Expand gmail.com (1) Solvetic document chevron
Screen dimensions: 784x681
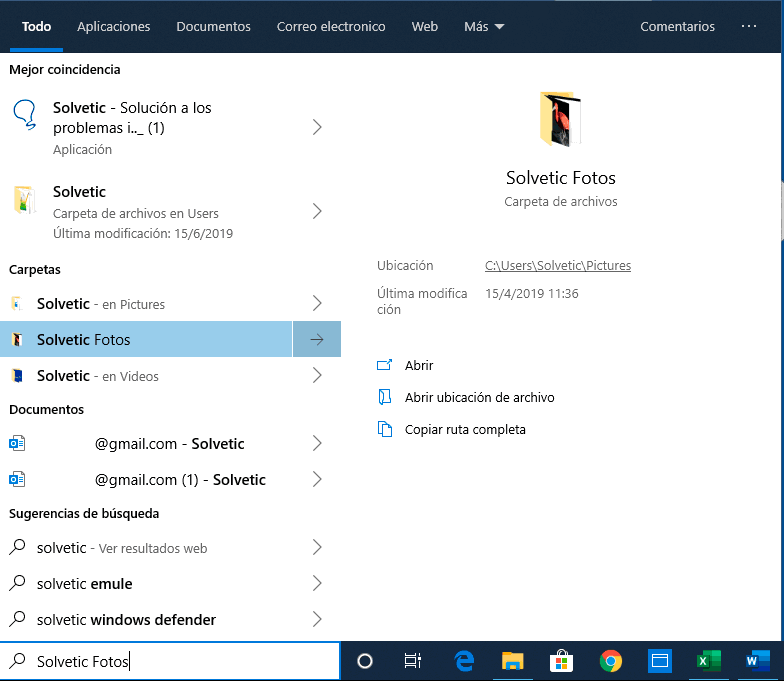[317, 479]
